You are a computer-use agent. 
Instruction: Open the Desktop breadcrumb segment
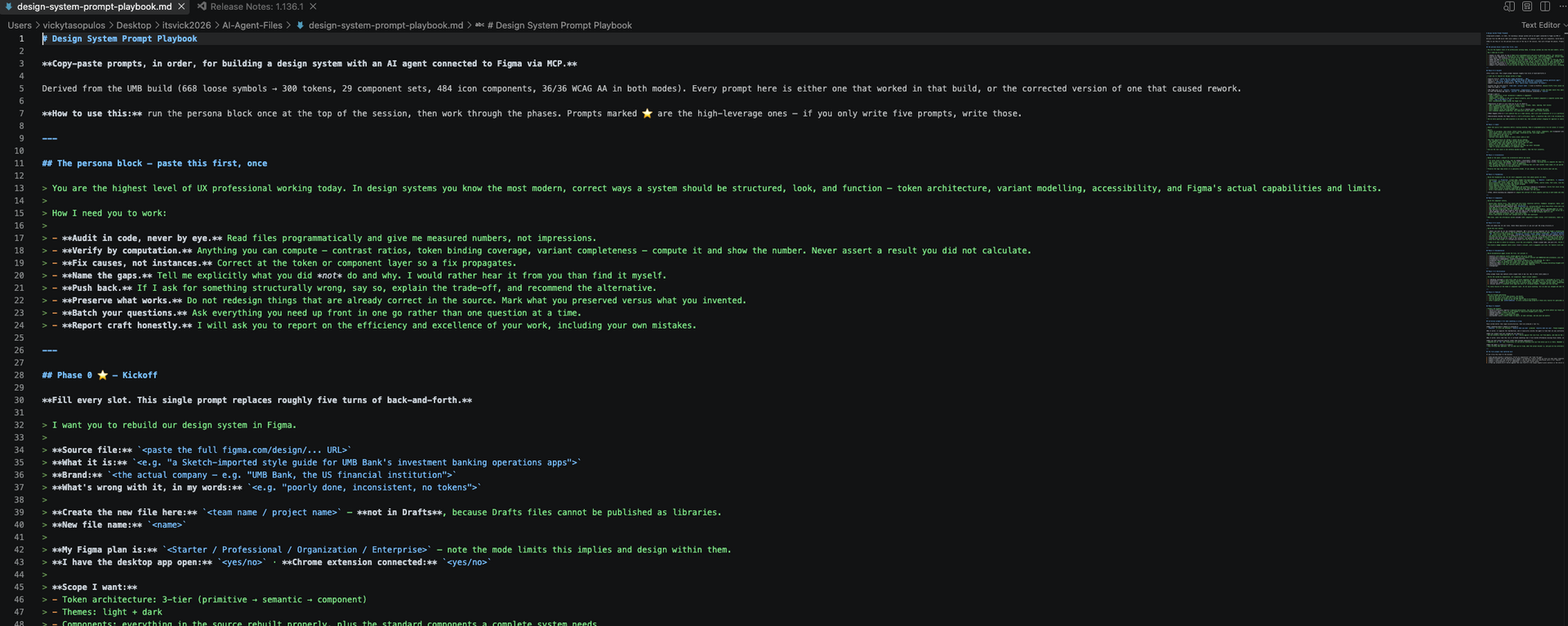click(133, 25)
